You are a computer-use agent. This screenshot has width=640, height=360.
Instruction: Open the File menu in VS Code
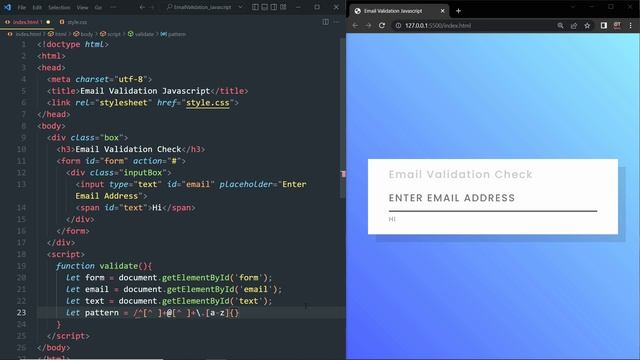click(x=22, y=7)
